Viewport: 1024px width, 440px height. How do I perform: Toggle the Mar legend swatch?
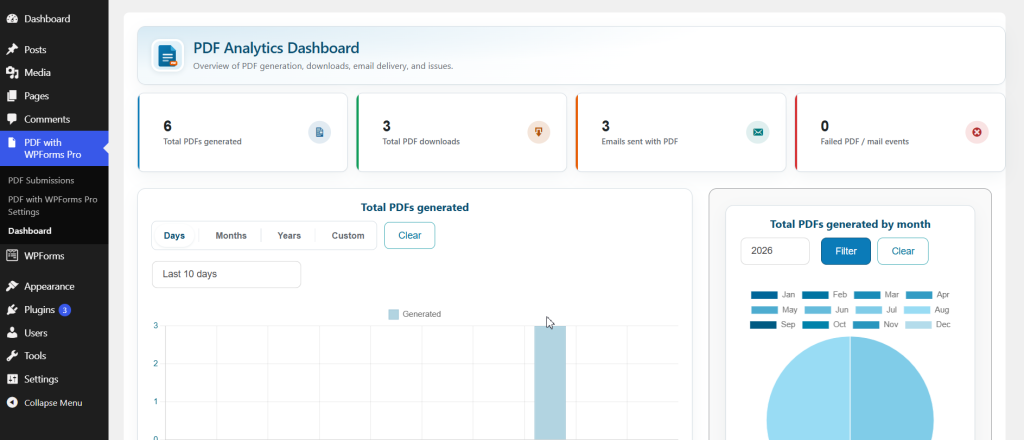point(867,295)
